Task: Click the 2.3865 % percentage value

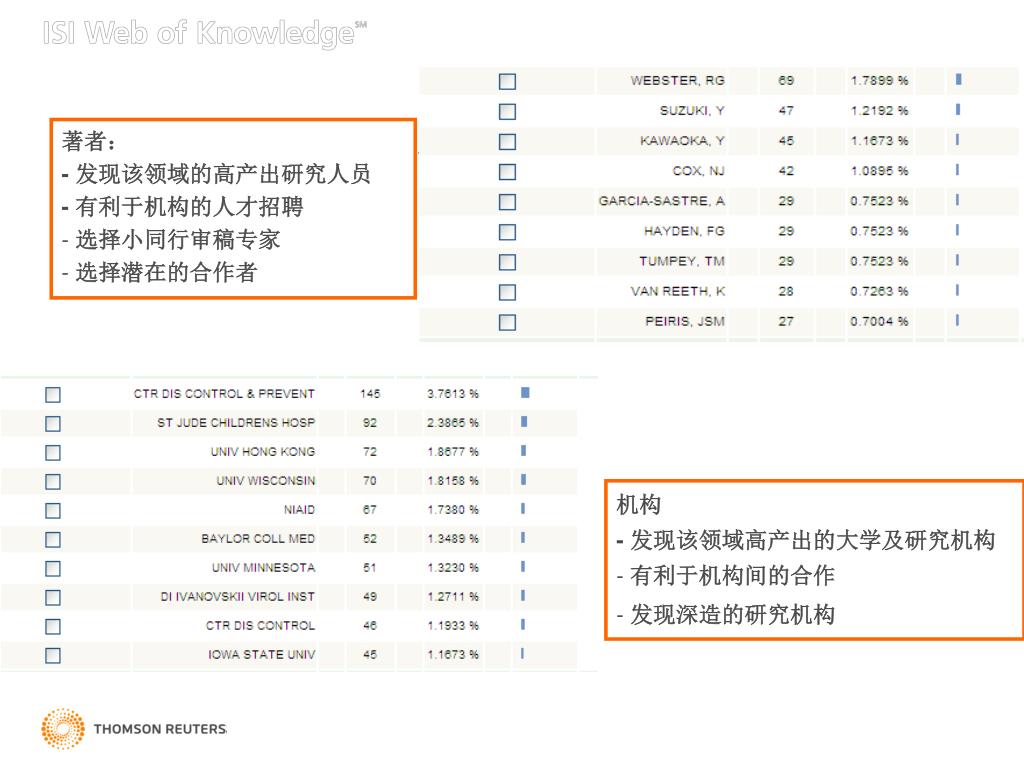Action: click(x=453, y=423)
